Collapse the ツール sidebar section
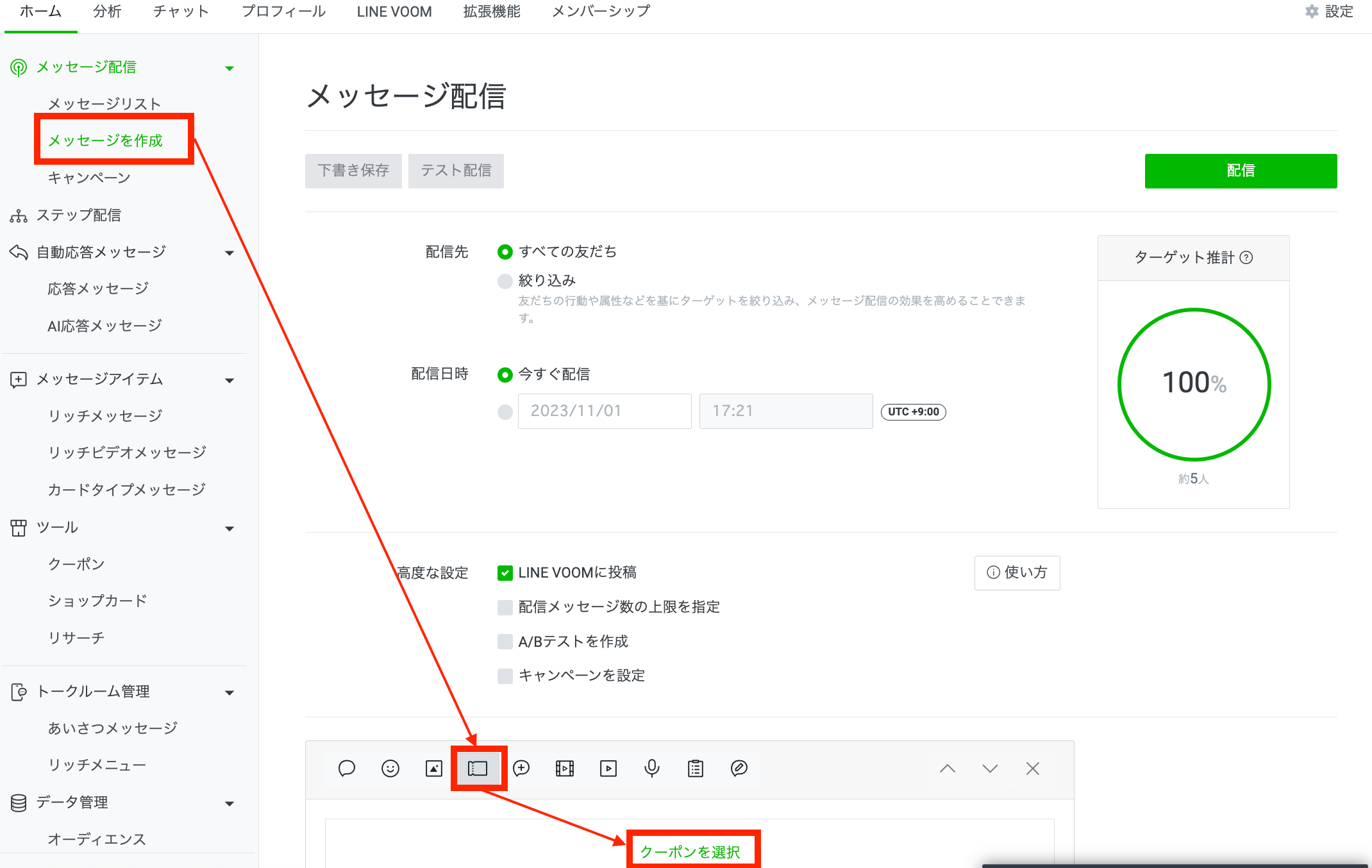1372x868 pixels. (x=230, y=528)
